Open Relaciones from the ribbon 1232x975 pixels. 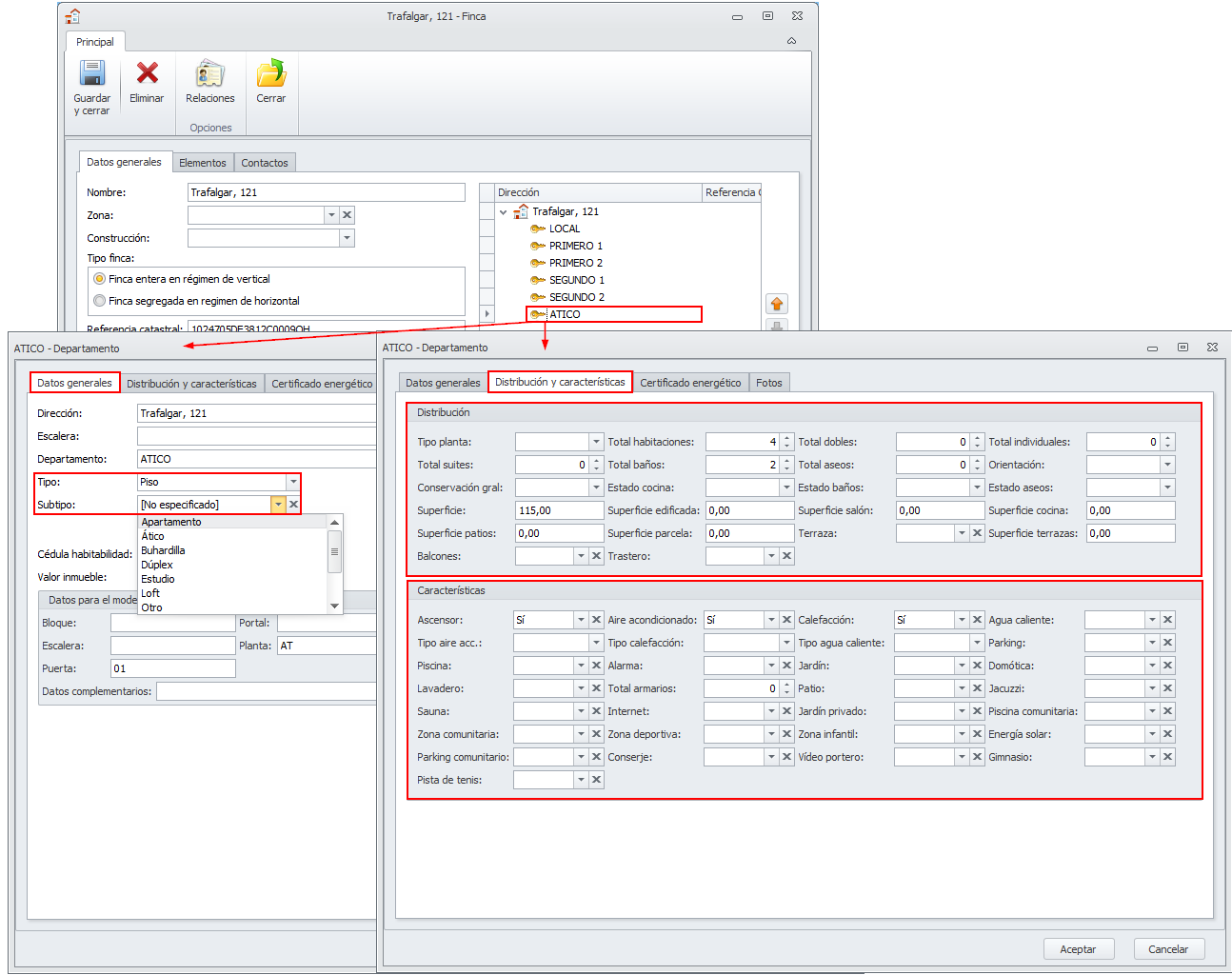[209, 75]
